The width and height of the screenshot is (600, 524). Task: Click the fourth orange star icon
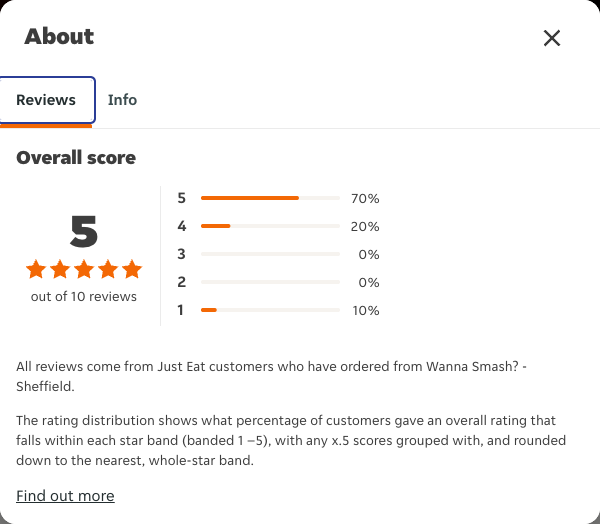[108, 269]
